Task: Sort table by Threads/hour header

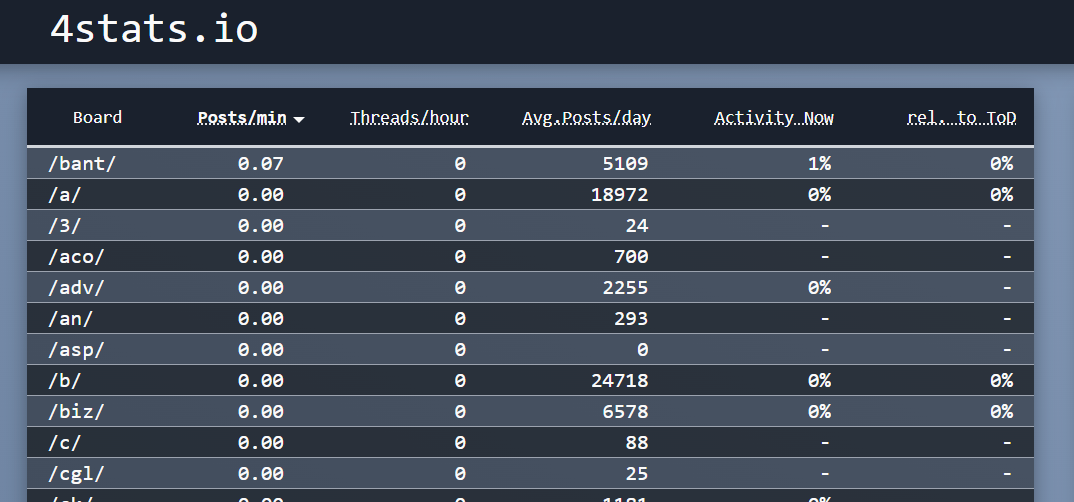Action: (x=409, y=118)
